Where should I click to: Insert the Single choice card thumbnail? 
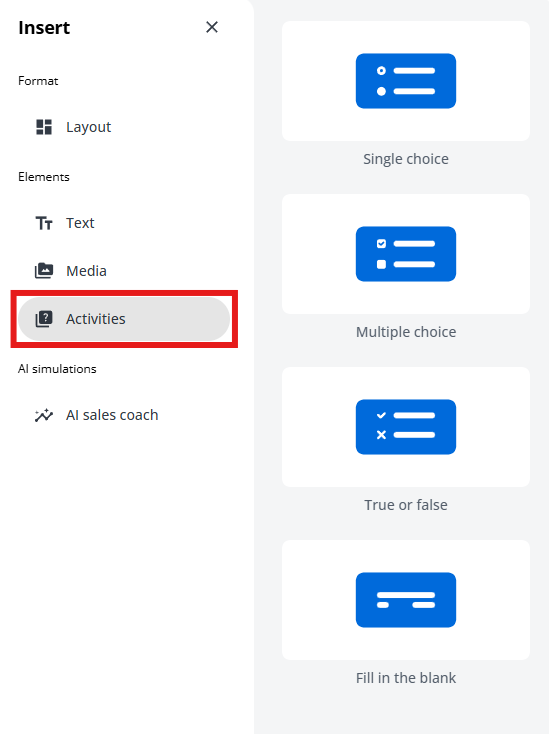click(x=406, y=81)
